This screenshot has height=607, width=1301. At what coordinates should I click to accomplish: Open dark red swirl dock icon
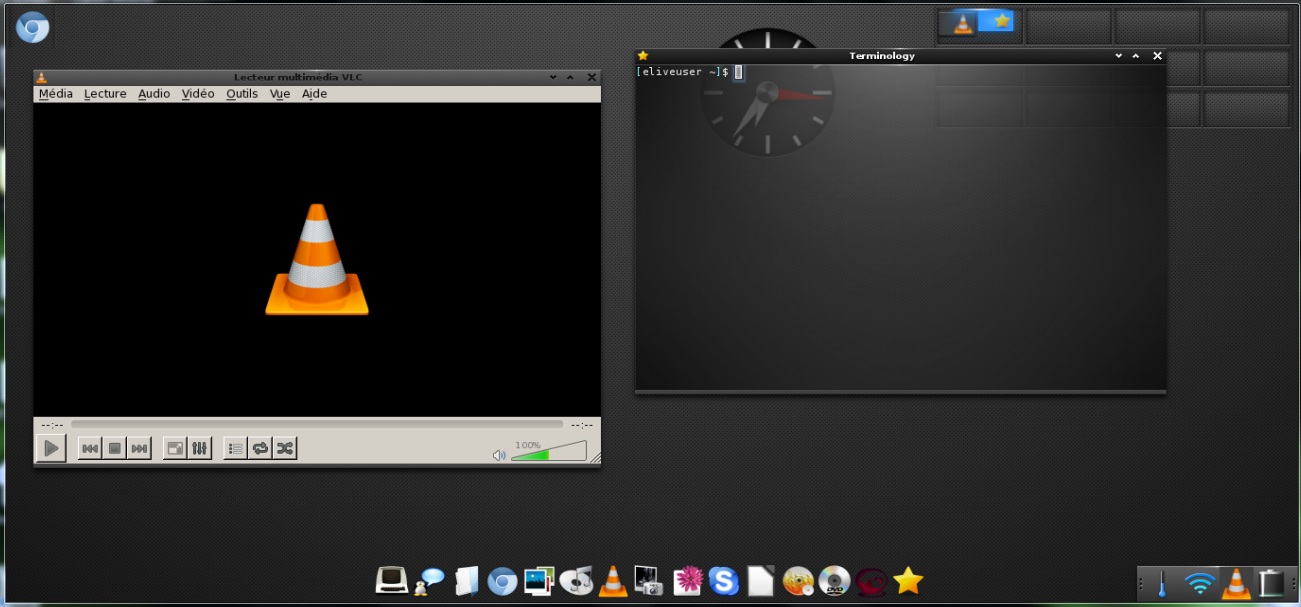[x=871, y=581]
